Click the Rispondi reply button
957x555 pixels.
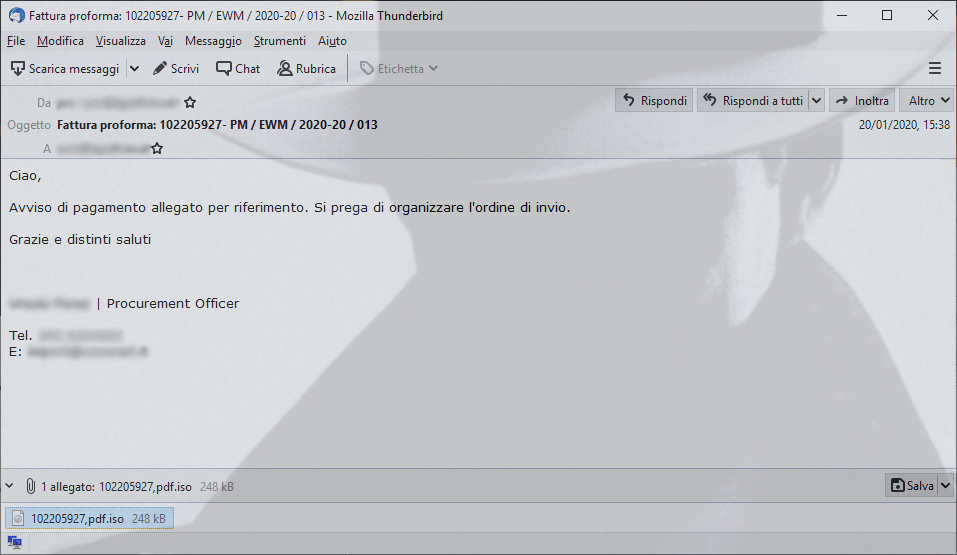654,101
